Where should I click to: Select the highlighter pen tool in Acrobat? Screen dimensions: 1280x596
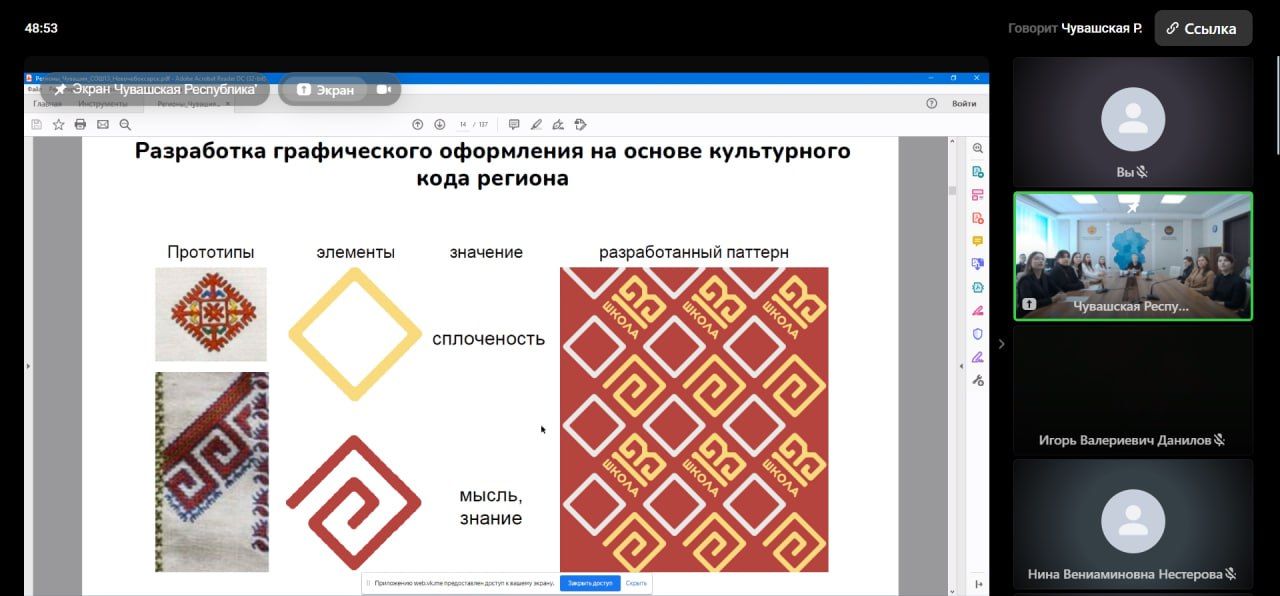[536, 125]
